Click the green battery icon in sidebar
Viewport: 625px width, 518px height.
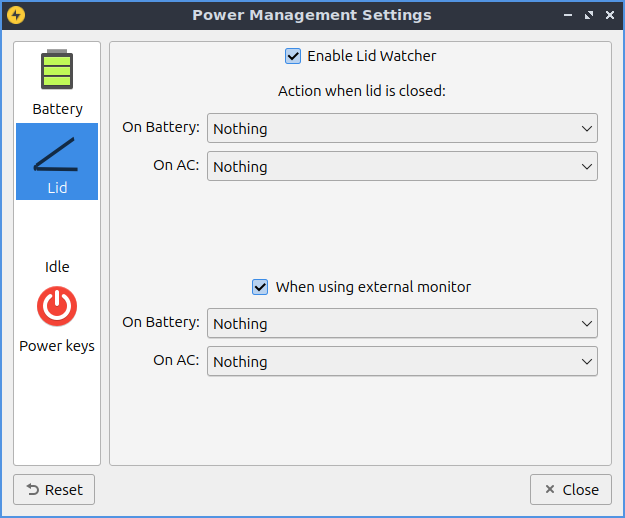57,71
